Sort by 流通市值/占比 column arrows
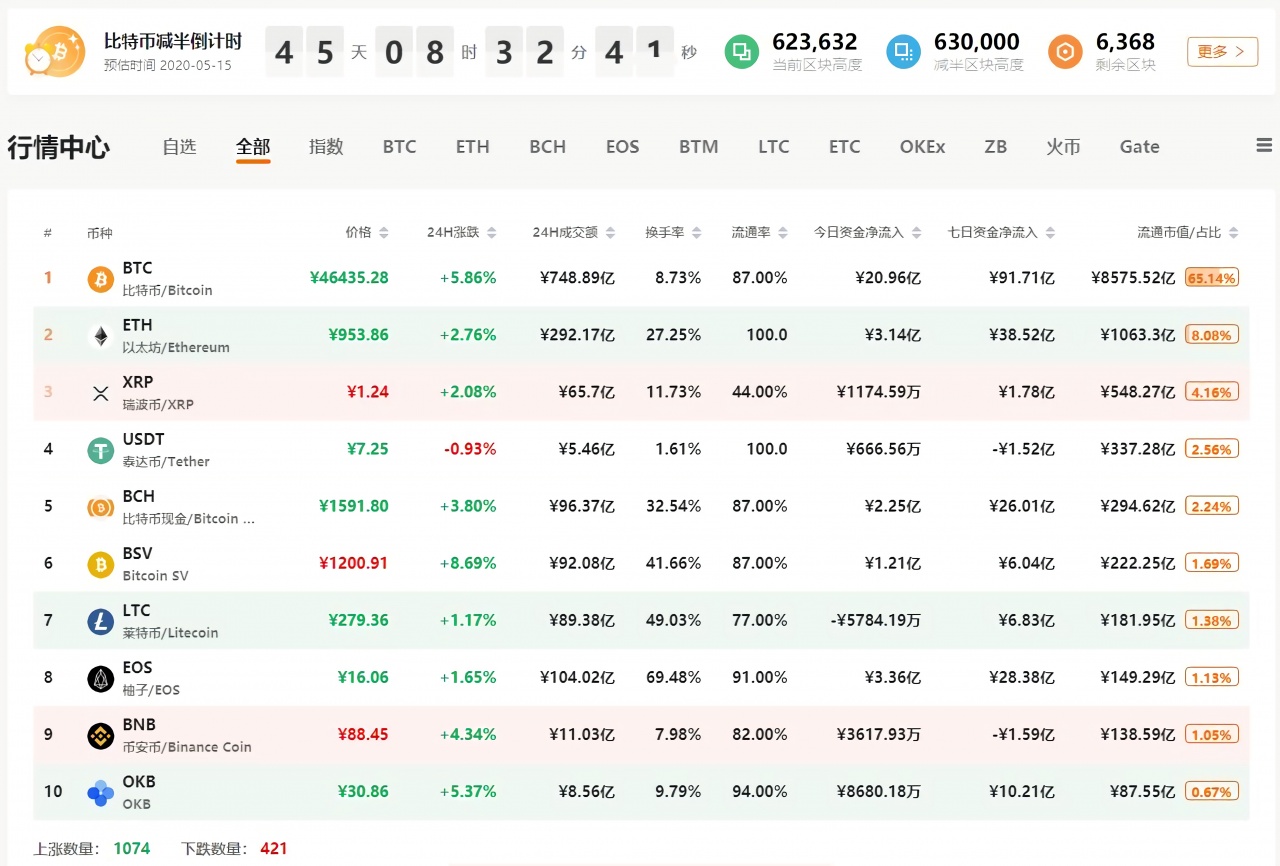The image size is (1280, 866). 1233,233
